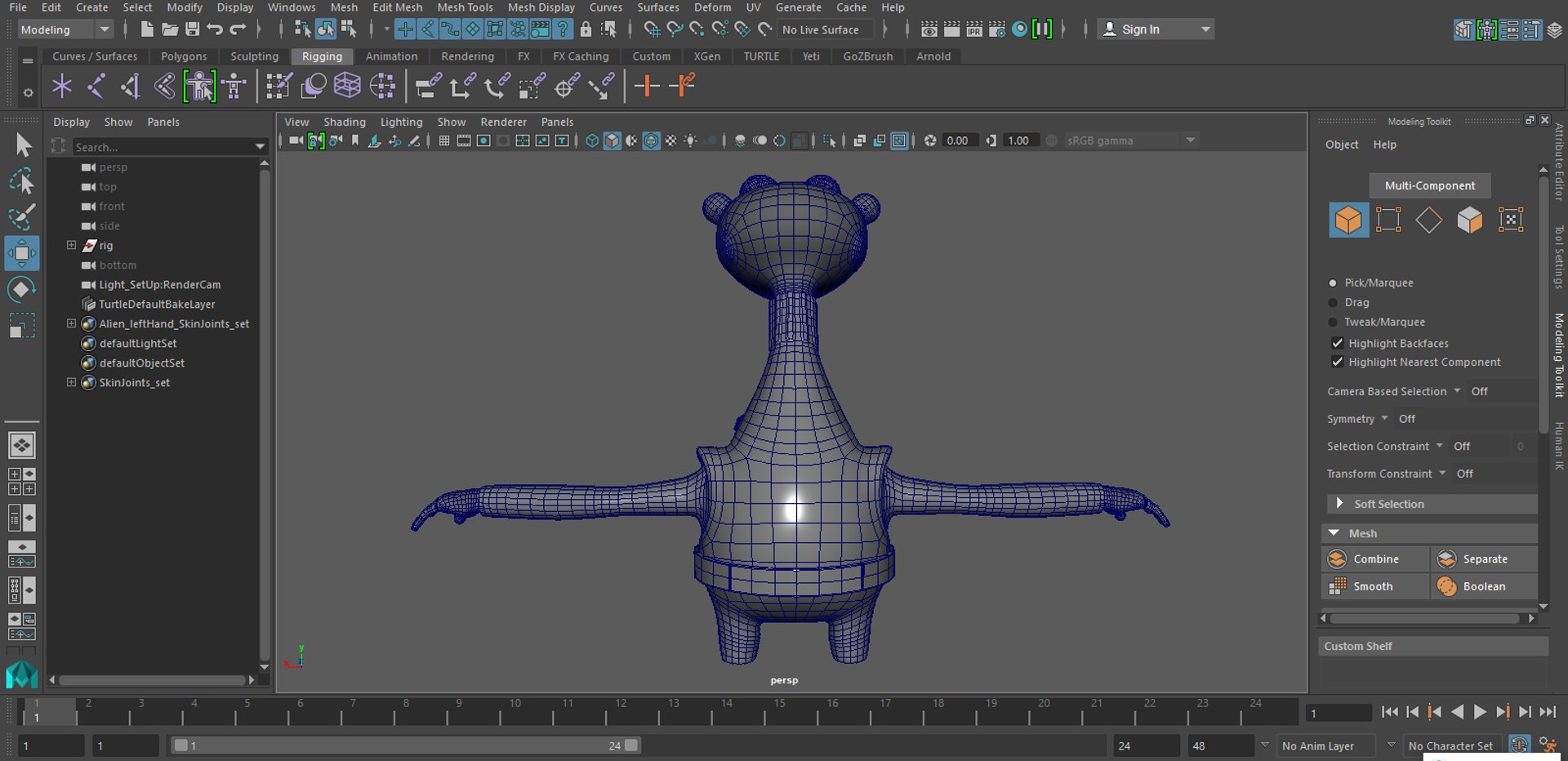Select the Tweak/Marquee radio option
1568x761 pixels.
tap(1333, 322)
